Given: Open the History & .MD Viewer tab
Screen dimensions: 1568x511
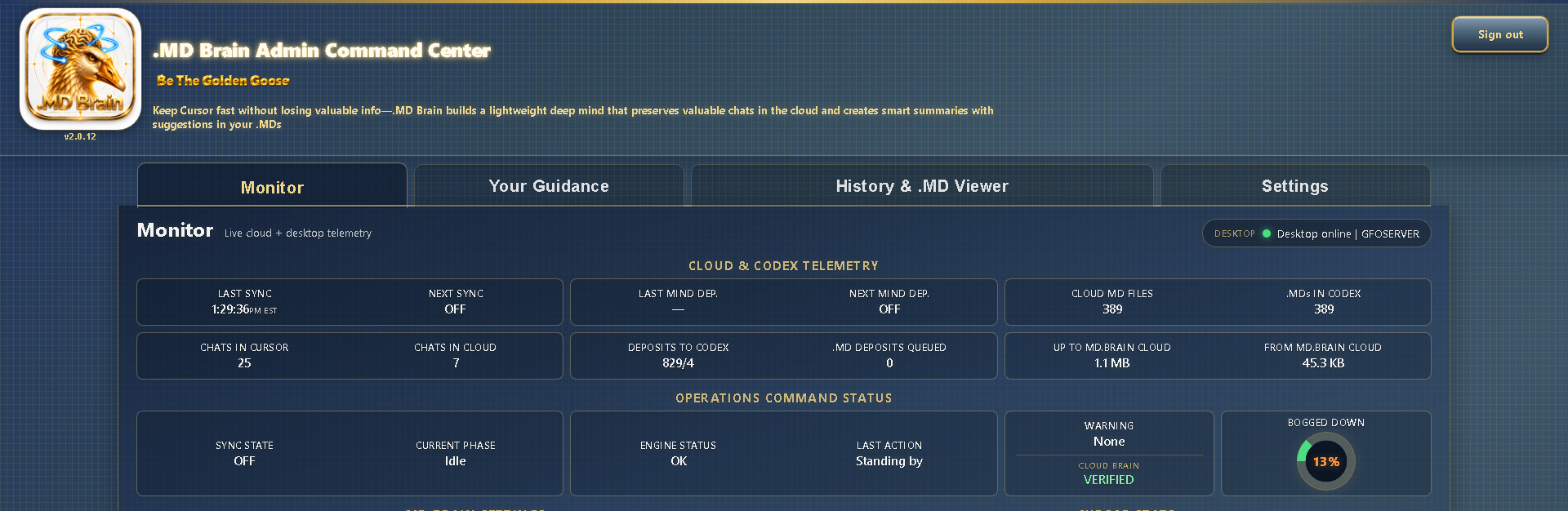Looking at the screenshot, I should (x=922, y=186).
